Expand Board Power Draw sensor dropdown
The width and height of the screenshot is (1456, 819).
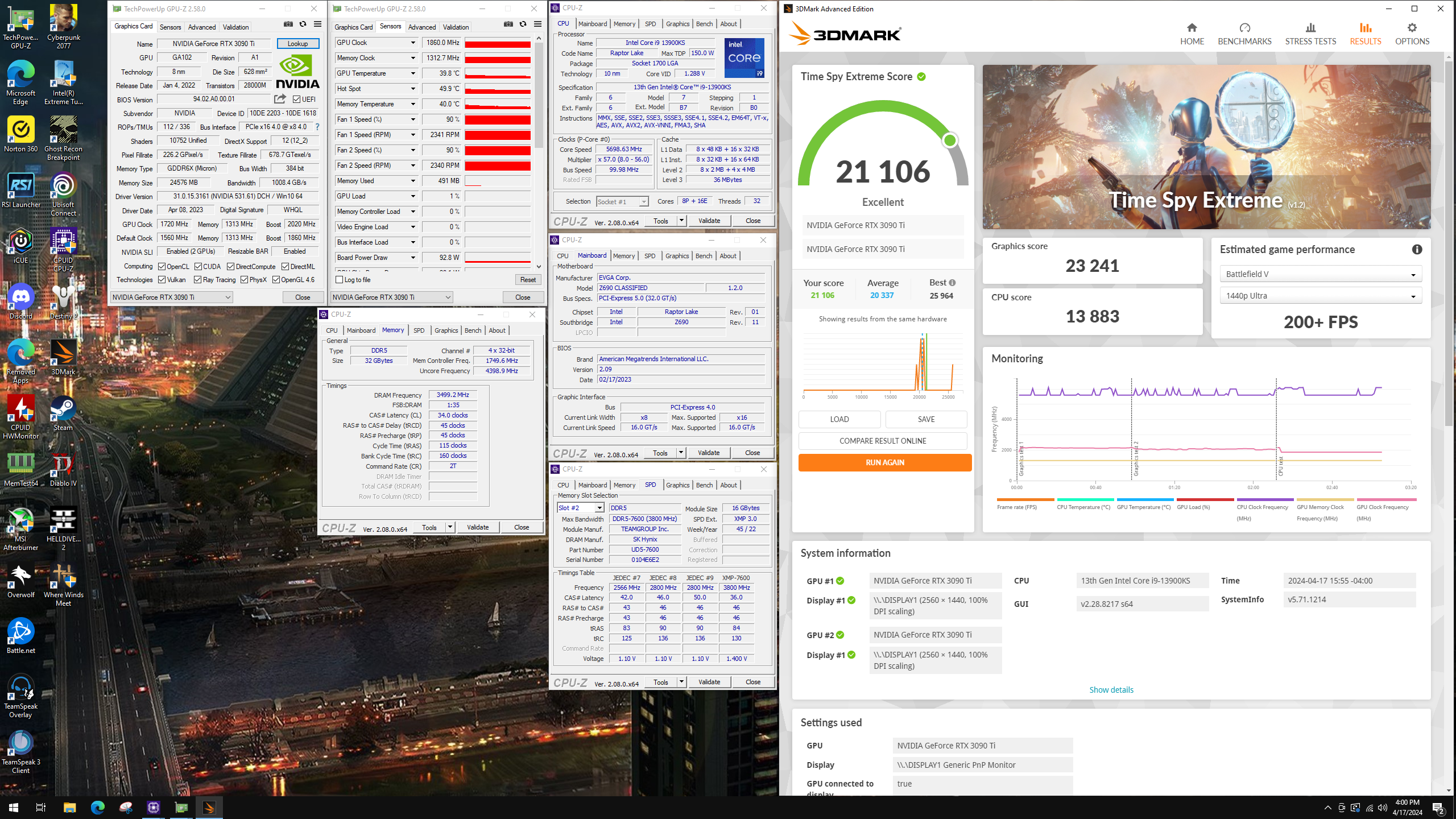413,258
